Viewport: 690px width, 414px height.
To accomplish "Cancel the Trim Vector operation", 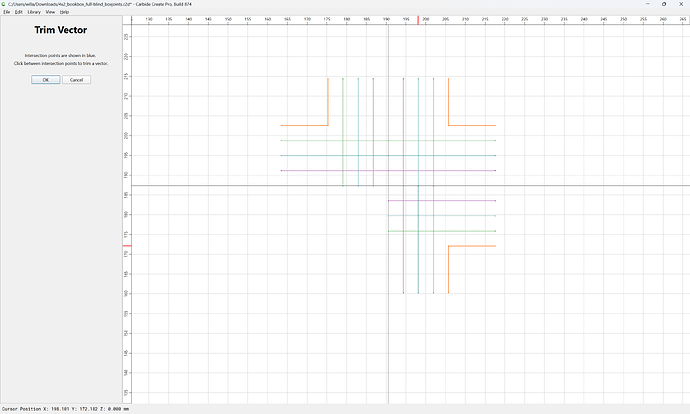I will pos(77,80).
